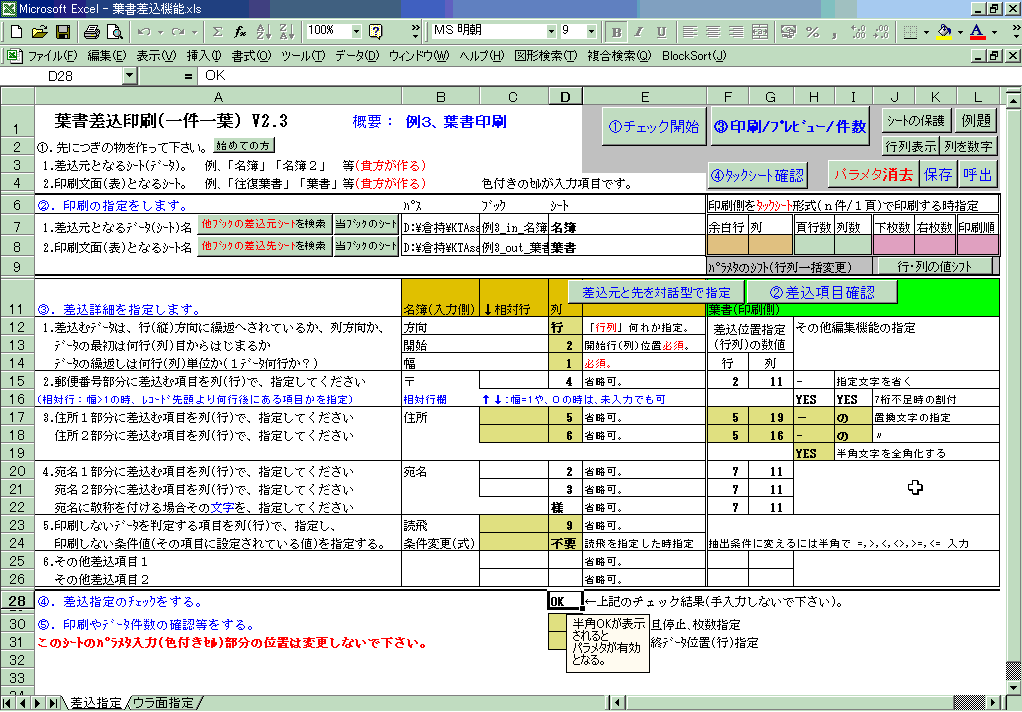This screenshot has width=1022, height=712.
Task: Open the データ(D) menu
Action: coord(357,56)
